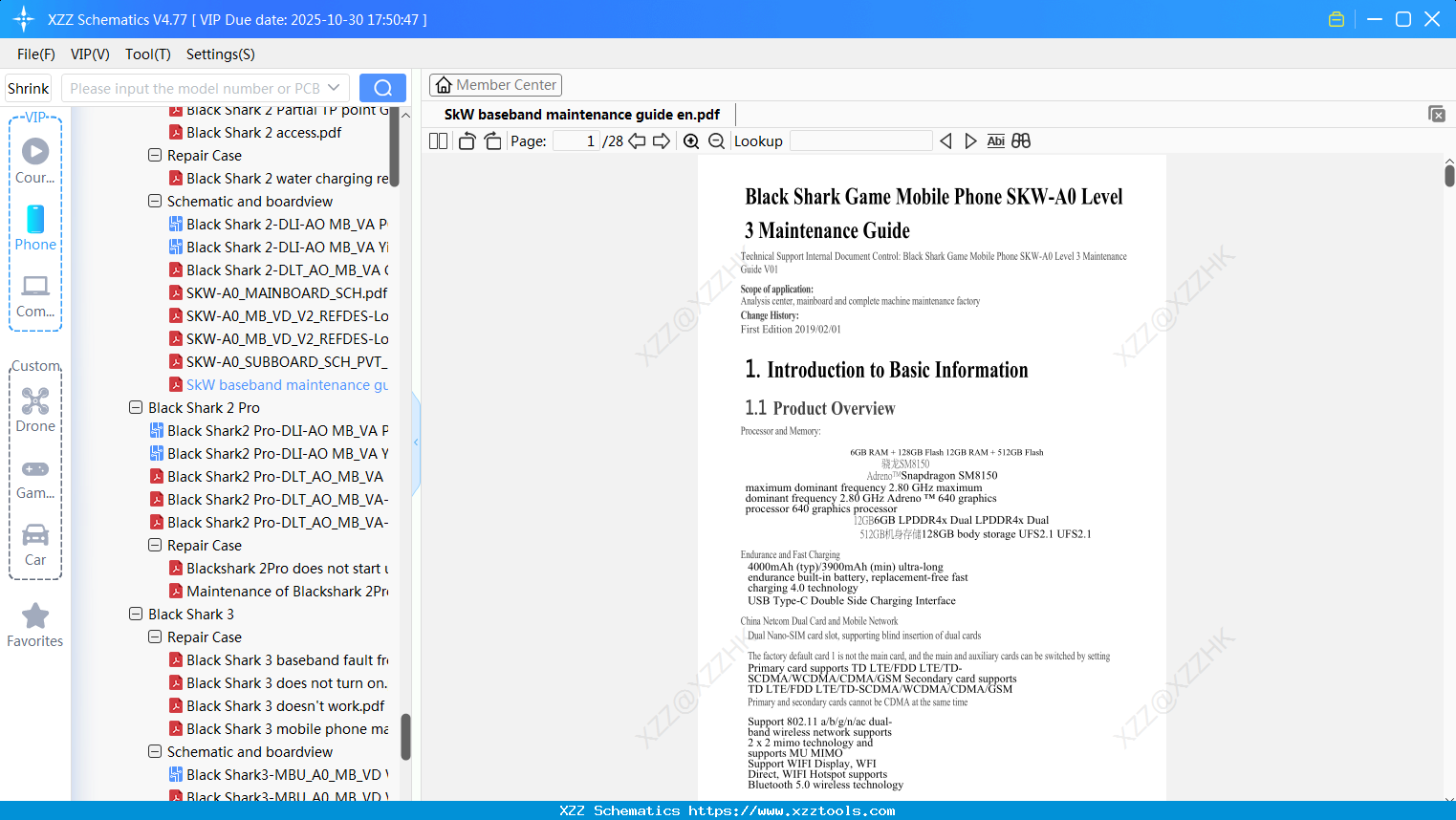The width and height of the screenshot is (1456, 820).
Task: Open the Game devices category
Action: [35, 468]
